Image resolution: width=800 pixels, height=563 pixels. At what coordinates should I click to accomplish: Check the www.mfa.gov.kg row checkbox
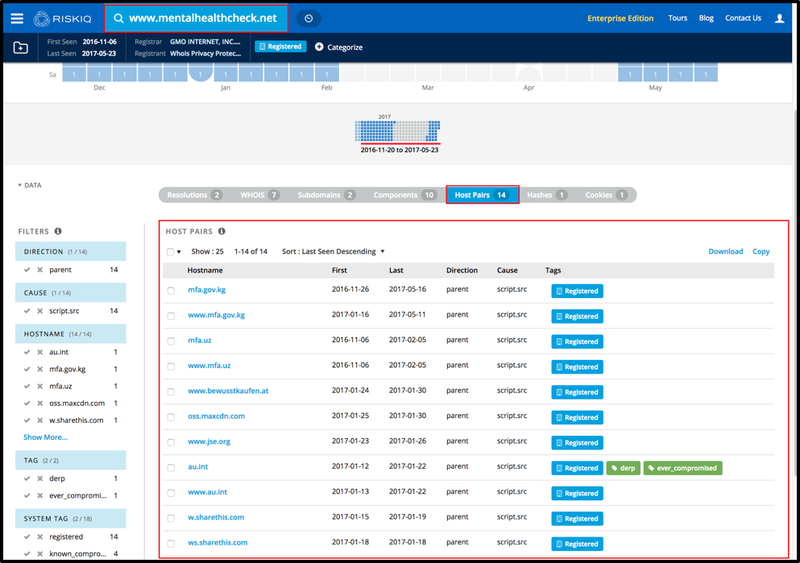(171, 316)
